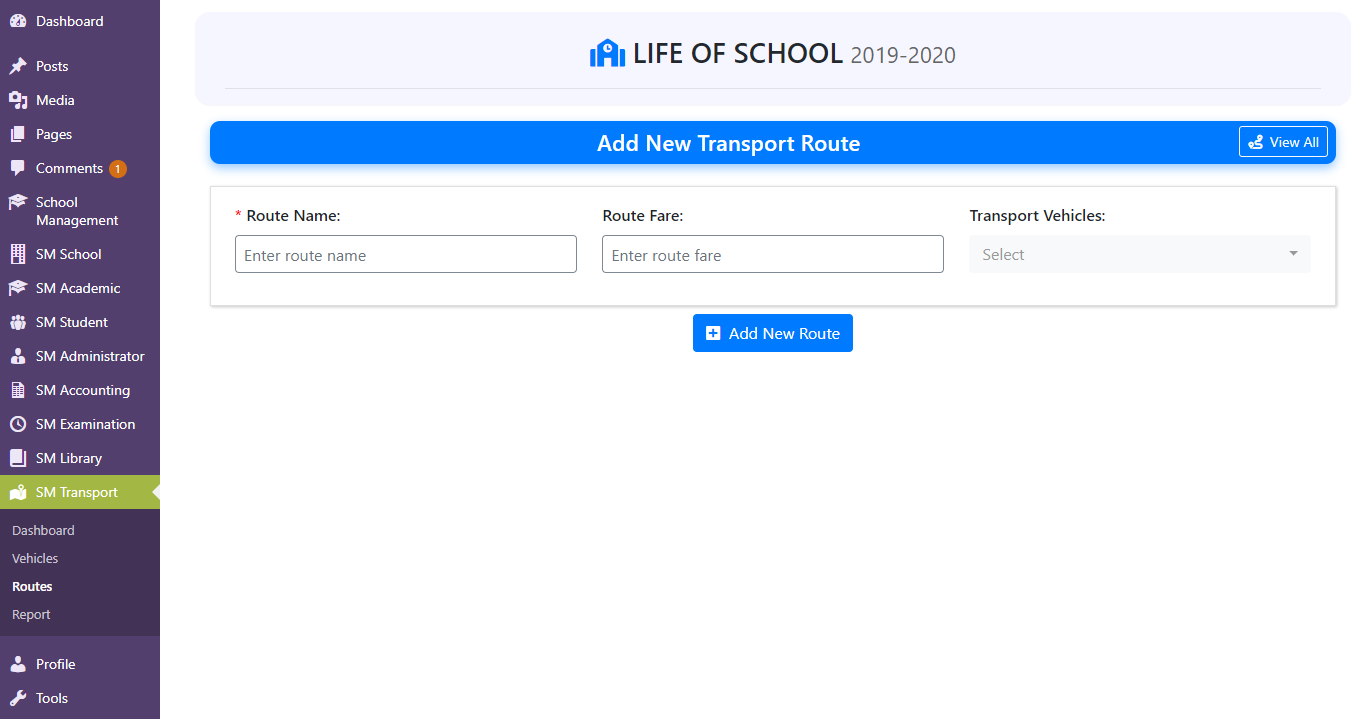Click the SM Library book icon
Screen dimensions: 1366x719
click(x=18, y=458)
